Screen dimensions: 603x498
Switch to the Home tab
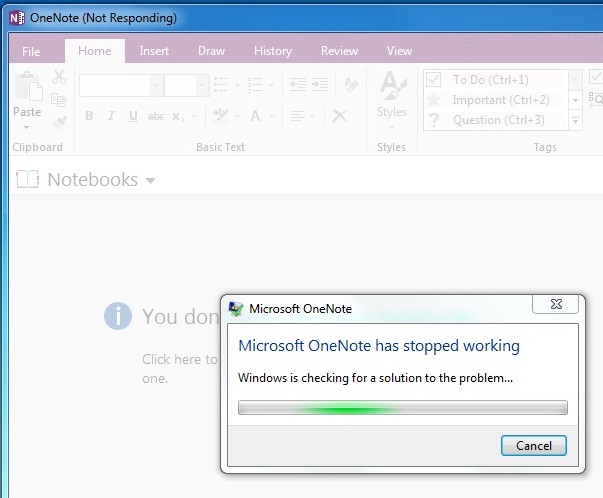point(95,51)
